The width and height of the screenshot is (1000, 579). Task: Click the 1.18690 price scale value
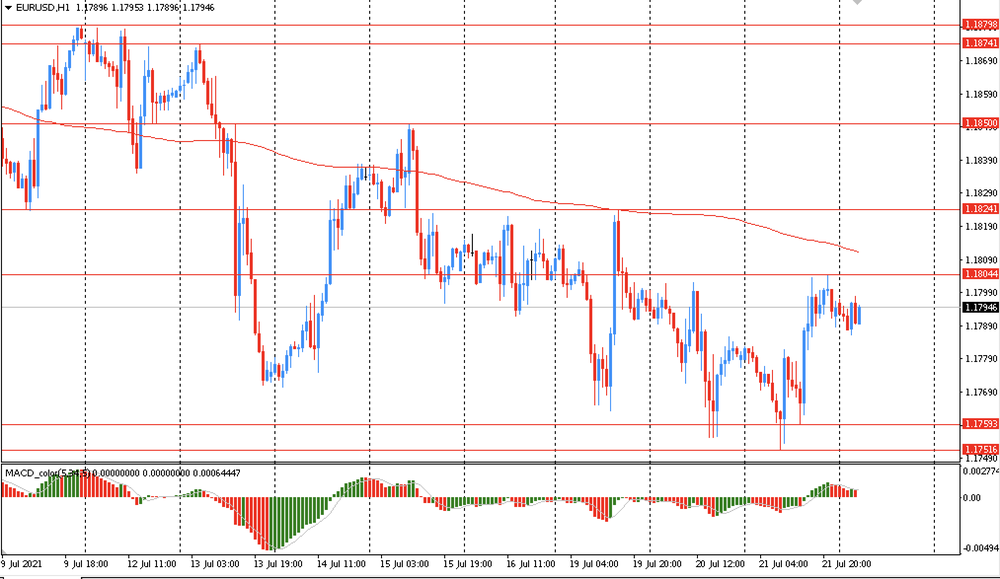click(x=982, y=61)
